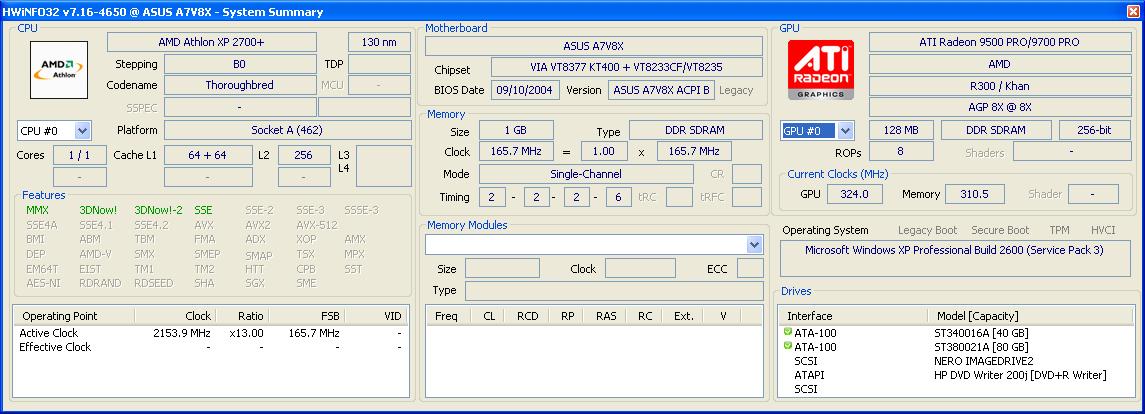Click the Socket A (462) platform field
The height and width of the screenshot is (414, 1145).
pyautogui.click(x=288, y=131)
